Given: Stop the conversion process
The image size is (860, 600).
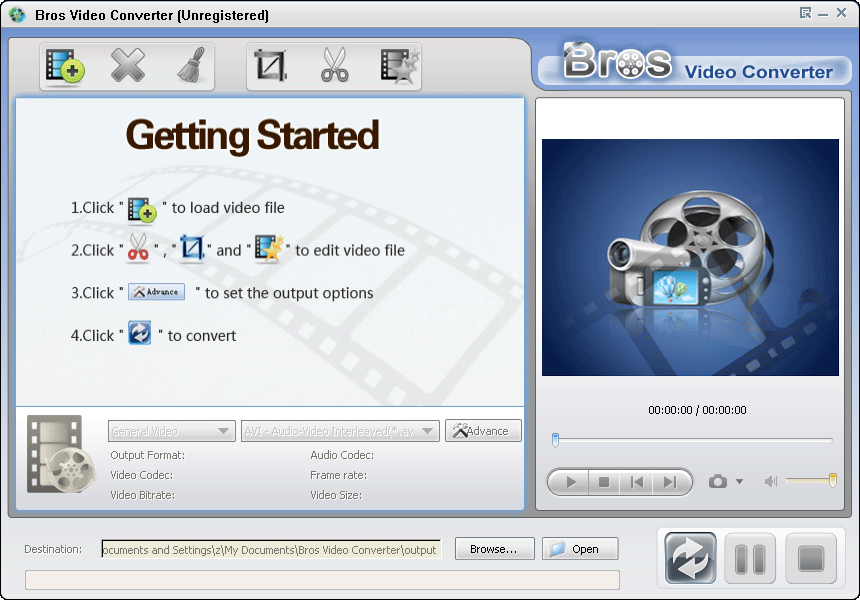Looking at the screenshot, I should pyautogui.click(x=810, y=558).
